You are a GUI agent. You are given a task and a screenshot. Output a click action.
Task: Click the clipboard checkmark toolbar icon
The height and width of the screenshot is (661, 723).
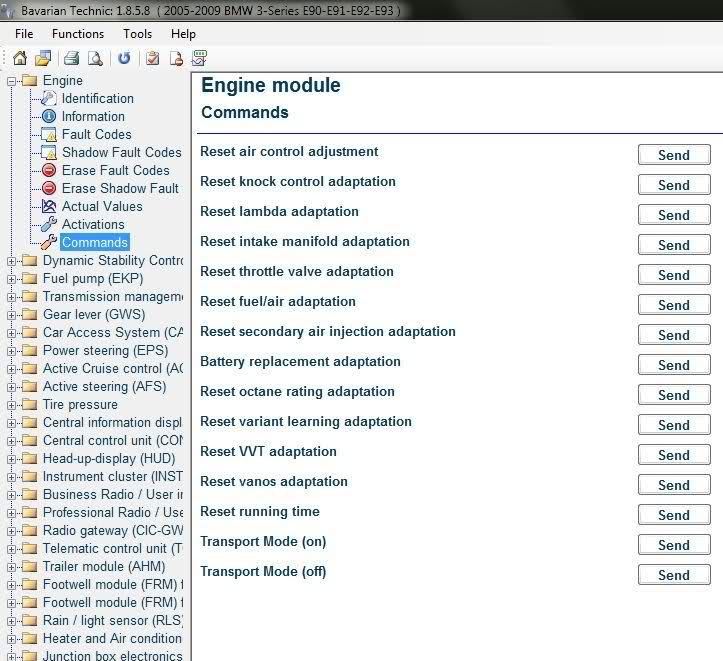[152, 58]
